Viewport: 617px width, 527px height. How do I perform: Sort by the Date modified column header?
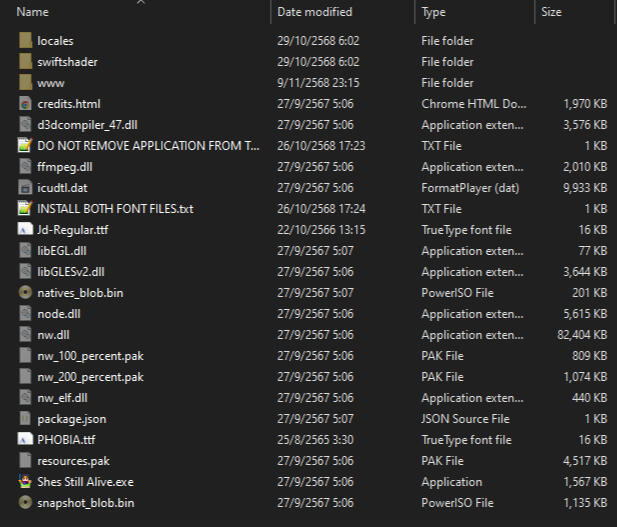(314, 12)
